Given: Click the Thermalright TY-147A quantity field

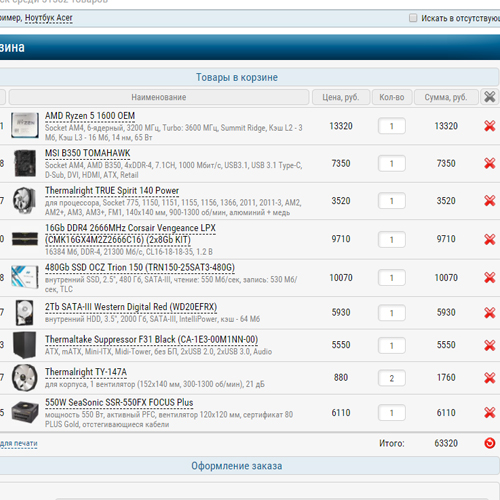Looking at the screenshot, I should [x=392, y=378].
